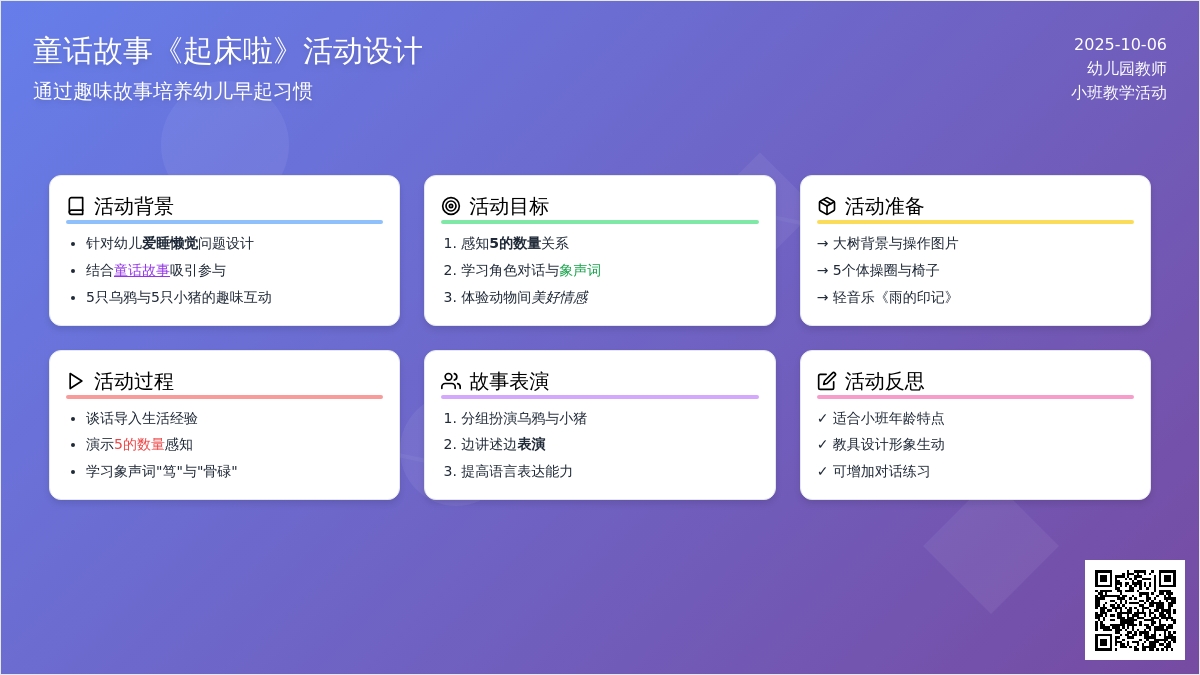Click the date 2025-10-06
This screenshot has height=675, width=1200.
click(x=1119, y=44)
